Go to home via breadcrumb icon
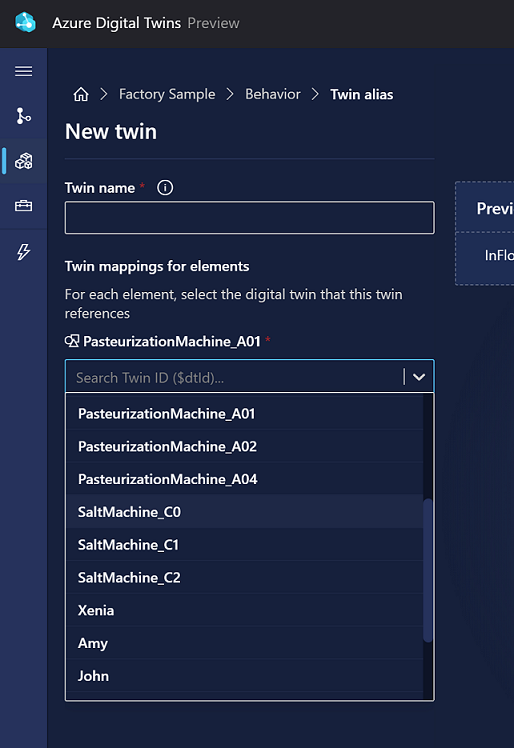Screen dimensions: 514x748 pos(81,94)
